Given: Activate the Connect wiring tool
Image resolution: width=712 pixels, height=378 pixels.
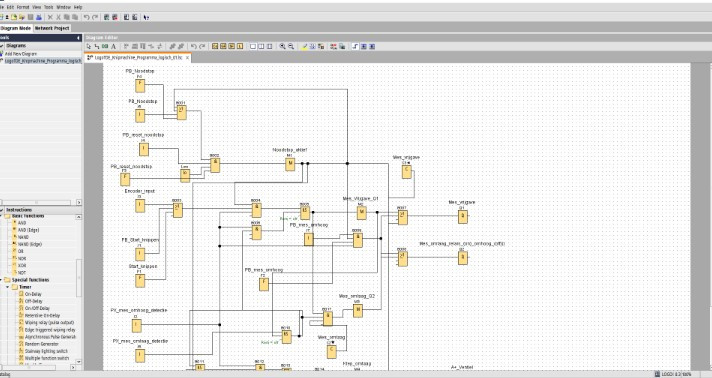Looking at the screenshot, I should (x=97, y=46).
